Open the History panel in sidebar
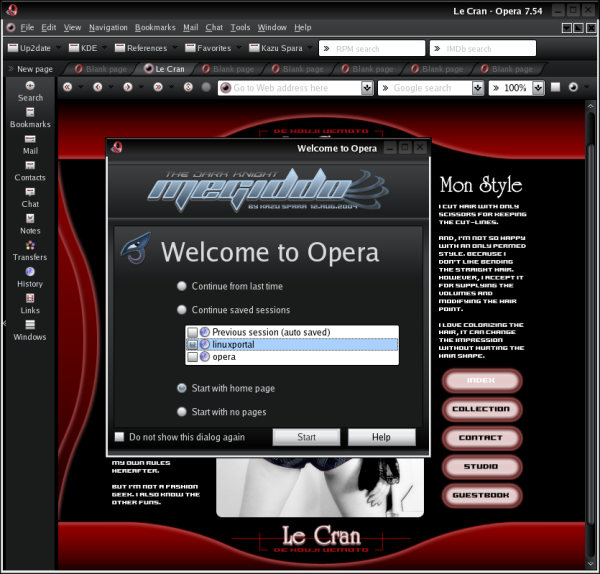This screenshot has width=600, height=574. tap(30, 277)
